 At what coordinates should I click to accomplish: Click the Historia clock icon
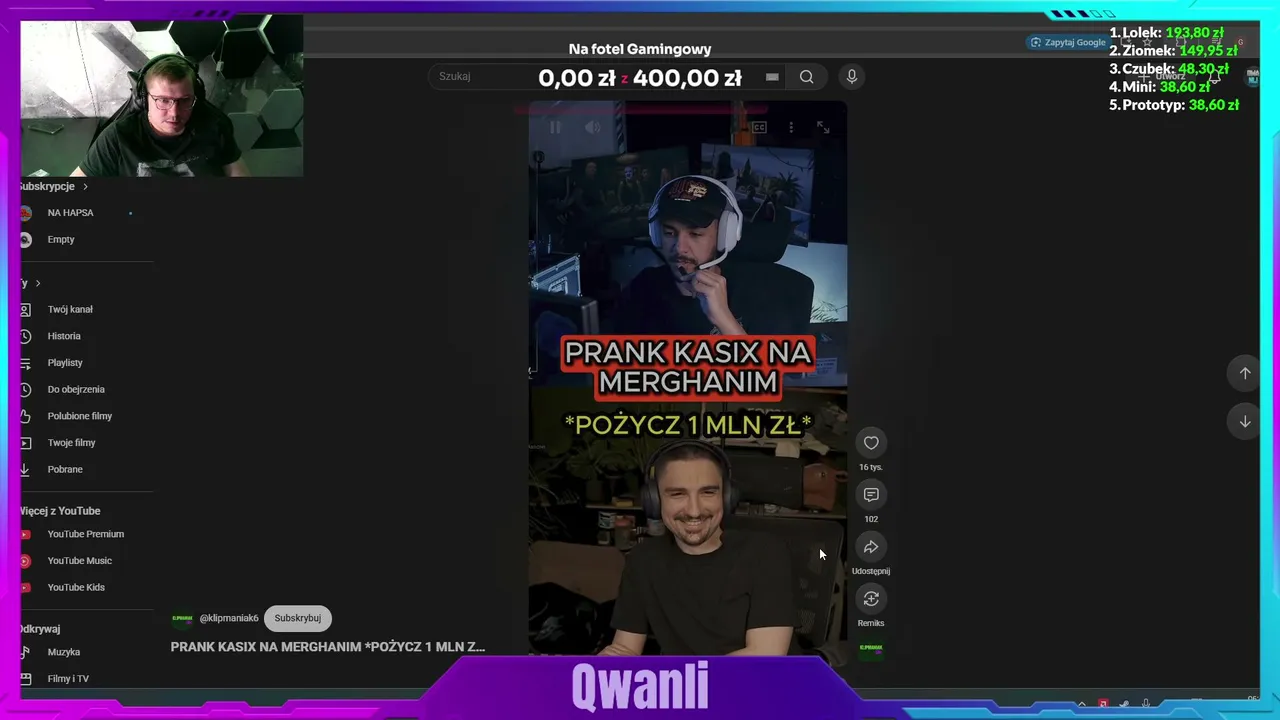pos(25,336)
